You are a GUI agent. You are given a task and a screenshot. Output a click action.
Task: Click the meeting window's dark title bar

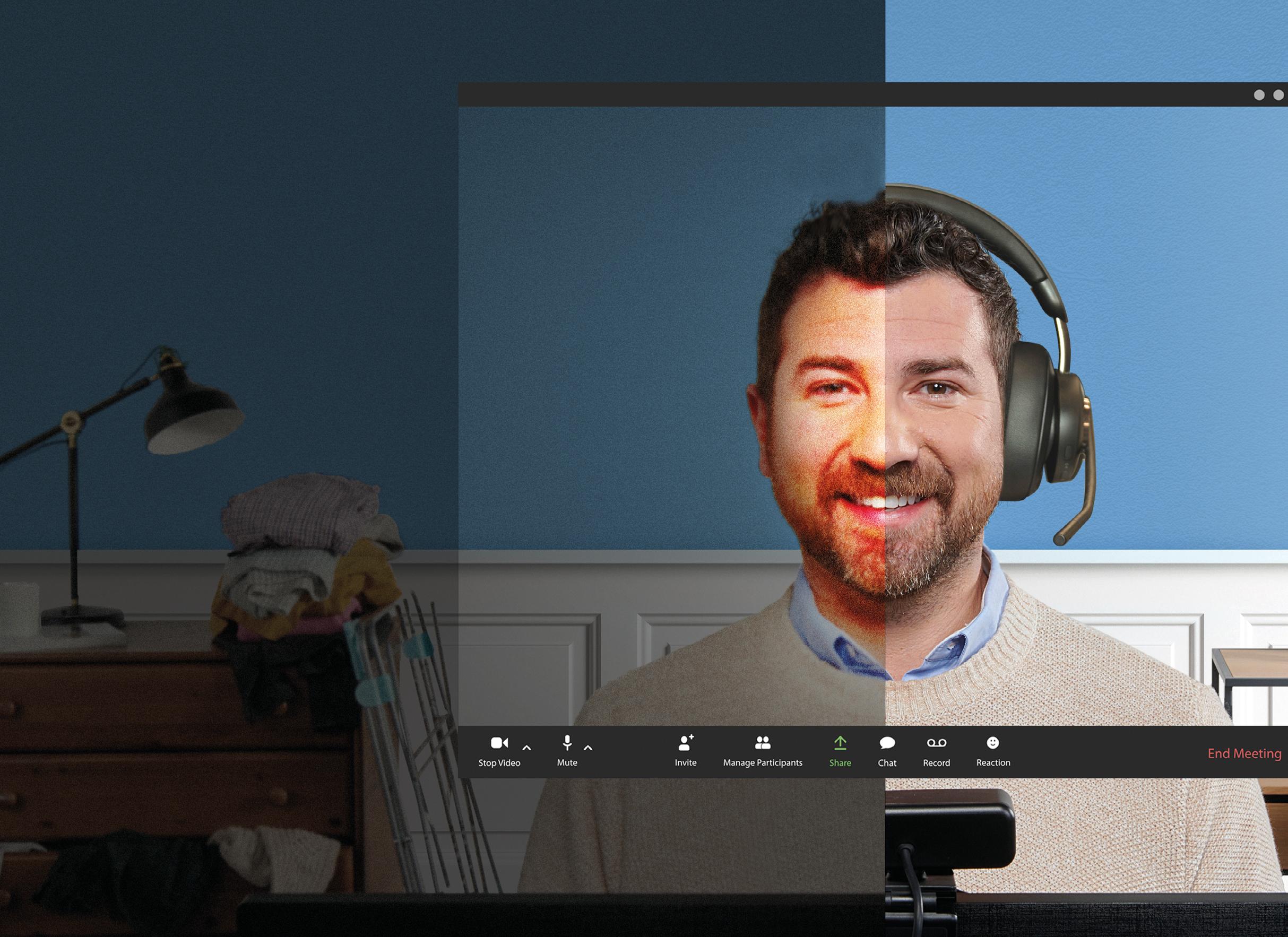tap(795, 94)
